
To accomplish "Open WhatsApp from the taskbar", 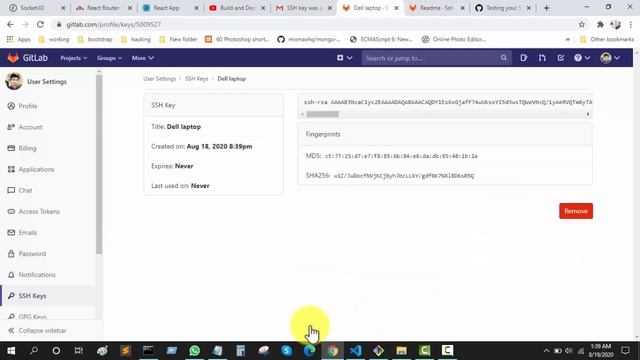I will point(195,351).
